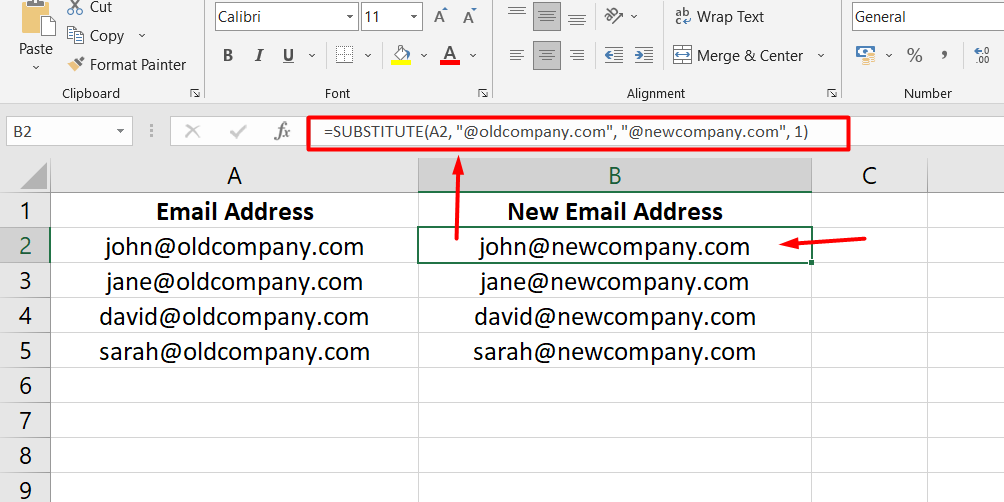This screenshot has width=1004, height=502.
Task: Click the Enter checkmark formula button
Action: click(238, 131)
